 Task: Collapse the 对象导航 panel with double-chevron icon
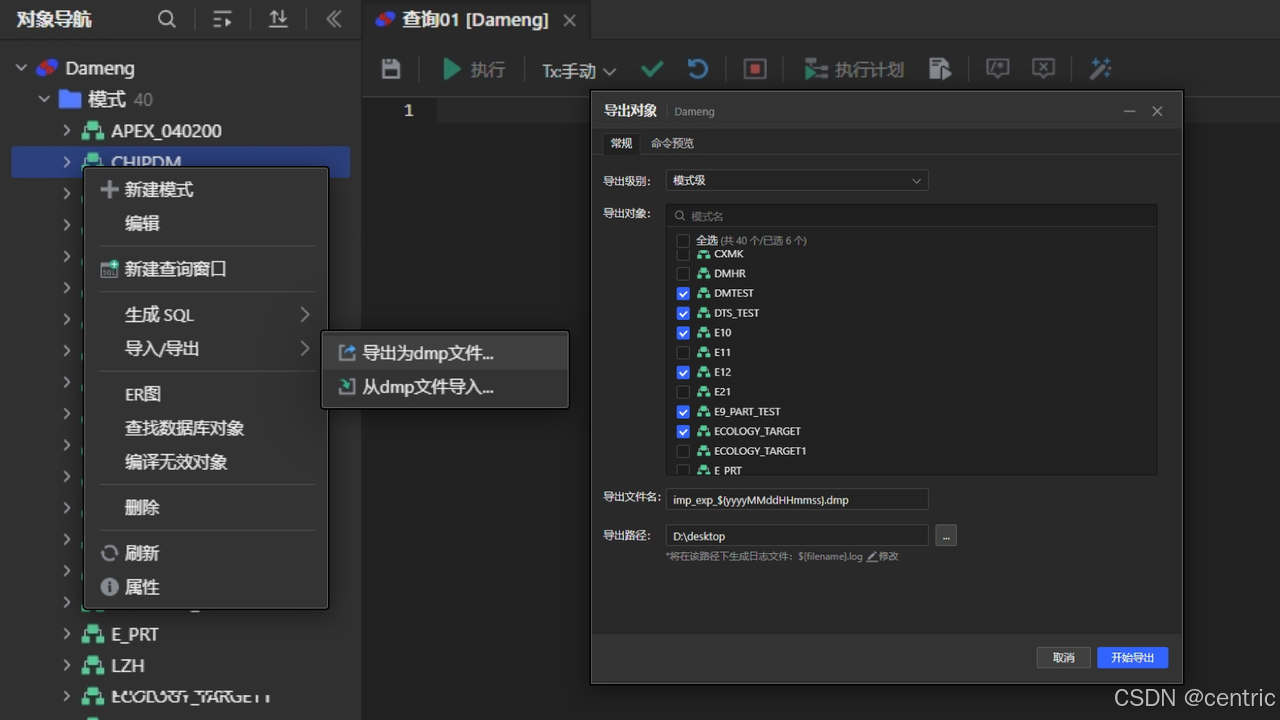pyautogui.click(x=334, y=19)
